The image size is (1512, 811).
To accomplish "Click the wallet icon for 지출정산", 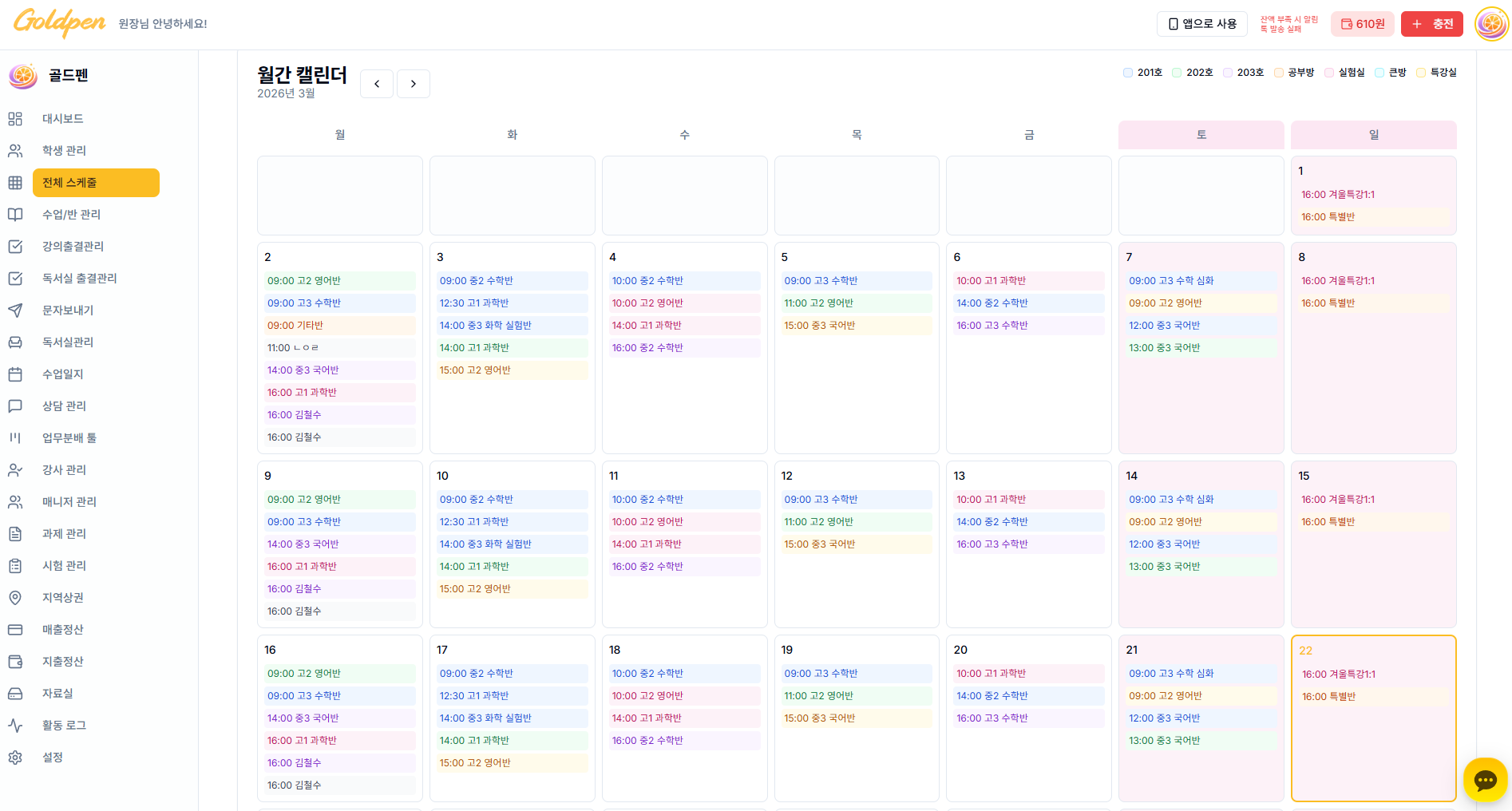I will 15,662.
